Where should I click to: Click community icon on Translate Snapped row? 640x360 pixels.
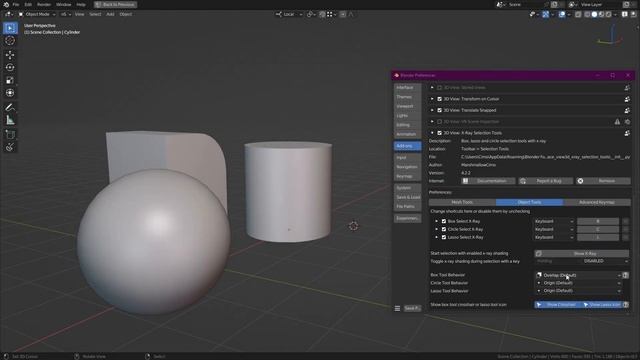[x=627, y=110]
